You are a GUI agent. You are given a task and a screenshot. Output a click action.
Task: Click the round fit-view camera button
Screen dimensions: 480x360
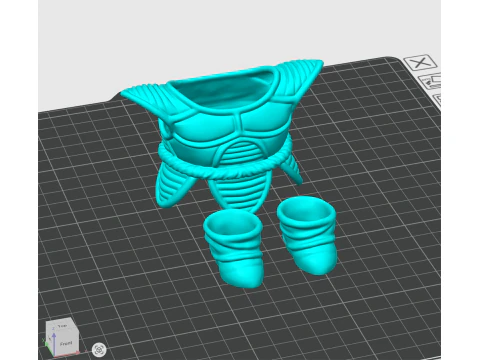(99, 350)
